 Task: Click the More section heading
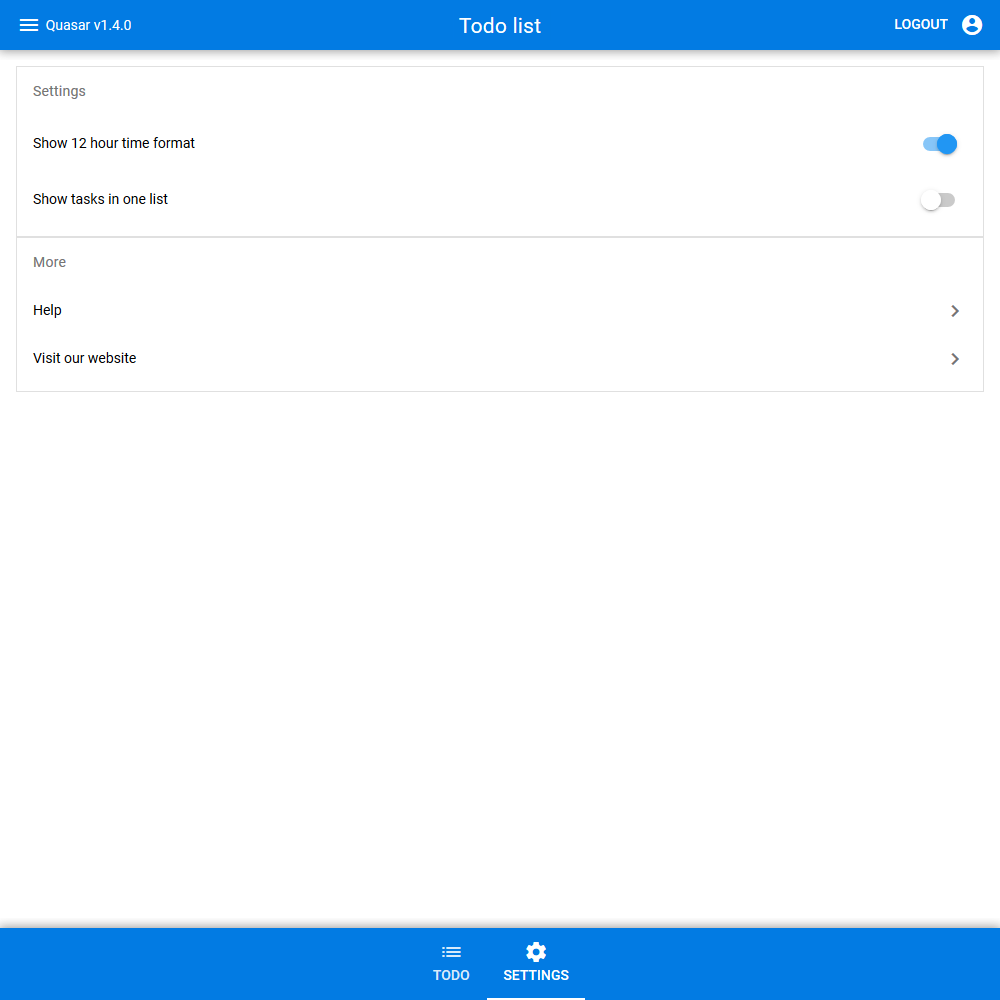tap(49, 262)
